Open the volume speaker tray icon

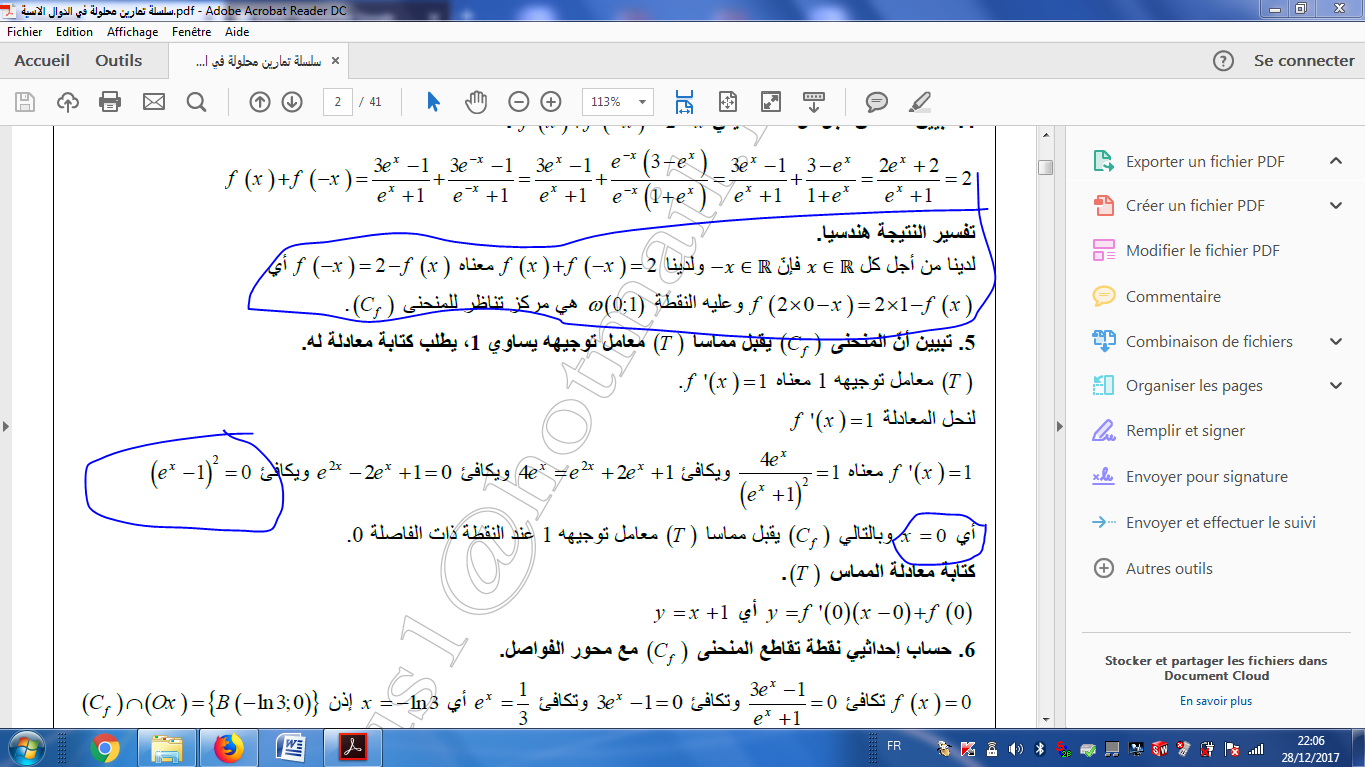pos(1016,748)
